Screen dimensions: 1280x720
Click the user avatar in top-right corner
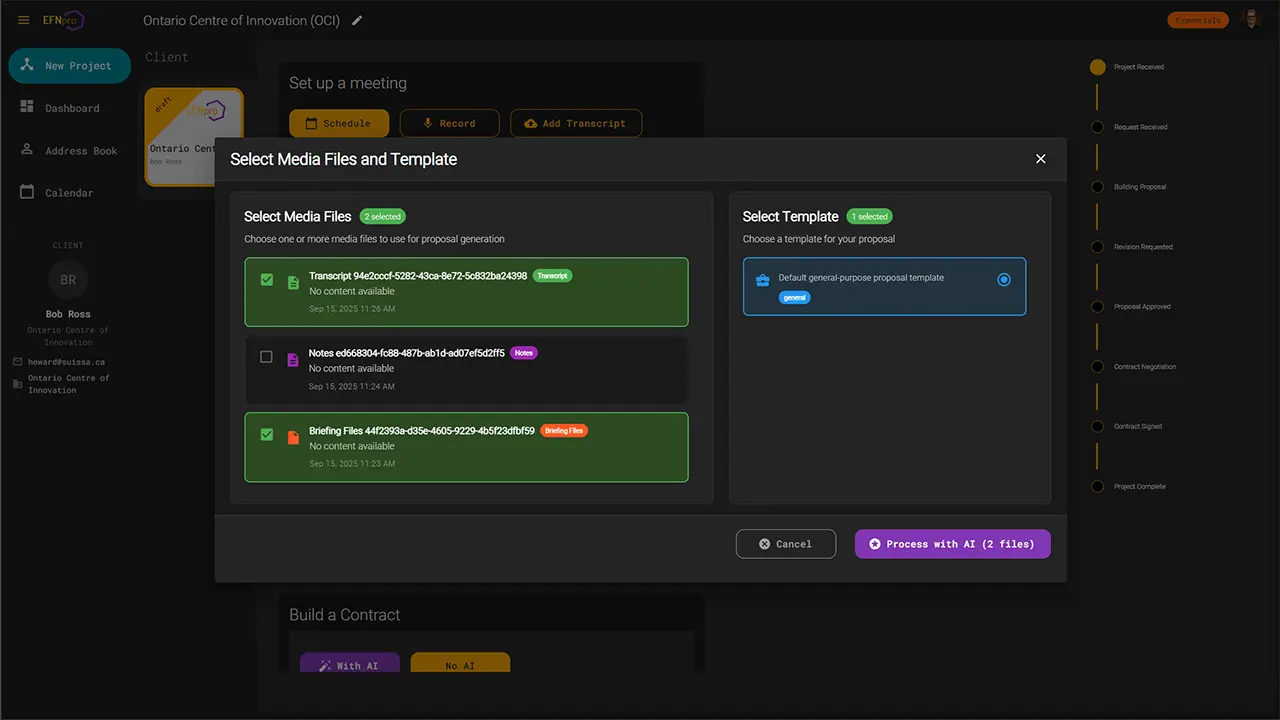coord(1251,20)
